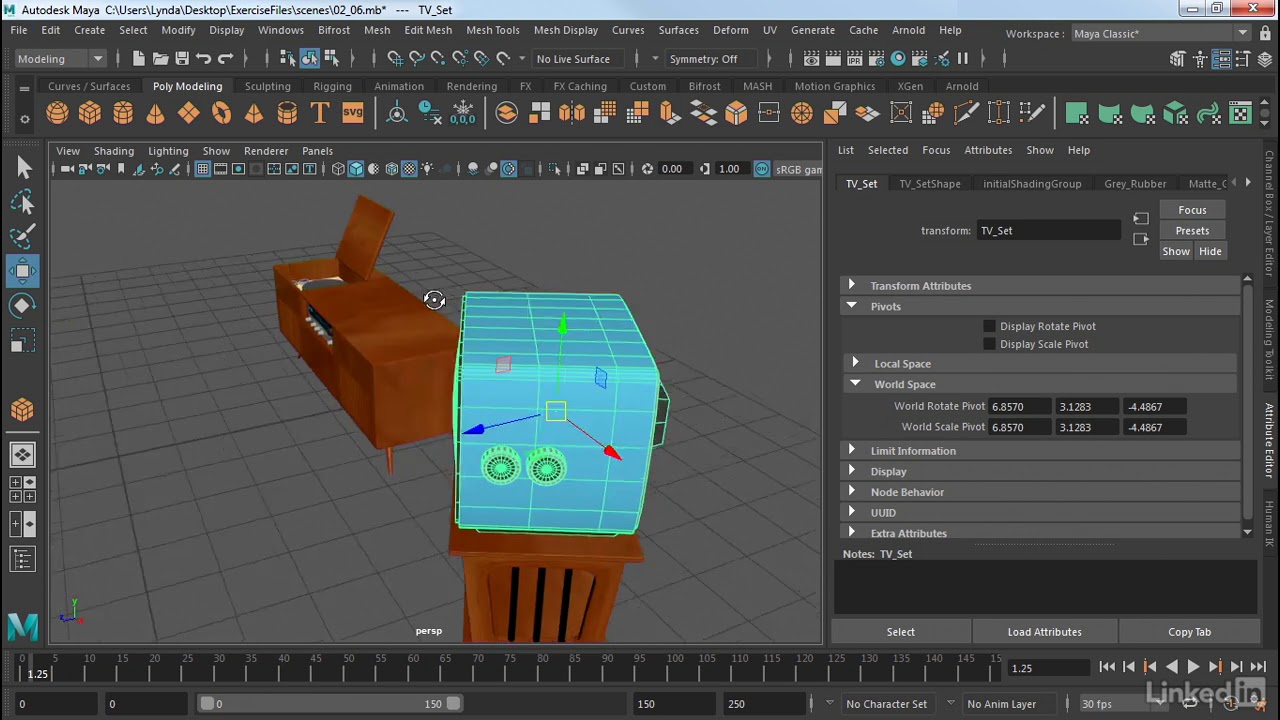Create a polygon cylinder from the shelf
Viewport: 1280px width, 720px height.
(123, 113)
